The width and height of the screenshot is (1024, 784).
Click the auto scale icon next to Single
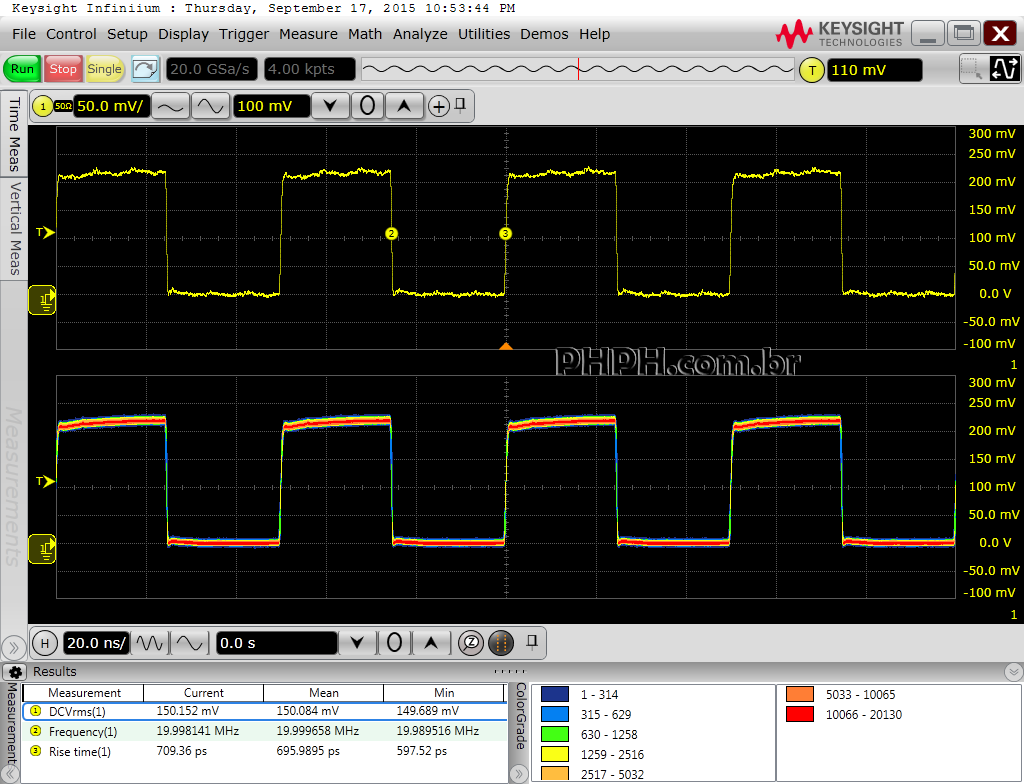click(x=146, y=69)
